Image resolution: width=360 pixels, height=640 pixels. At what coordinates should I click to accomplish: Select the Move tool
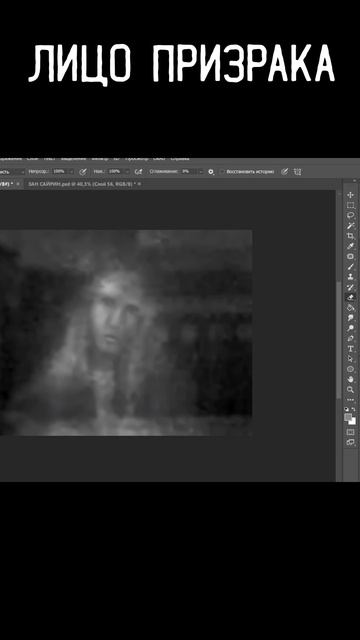pos(350,195)
